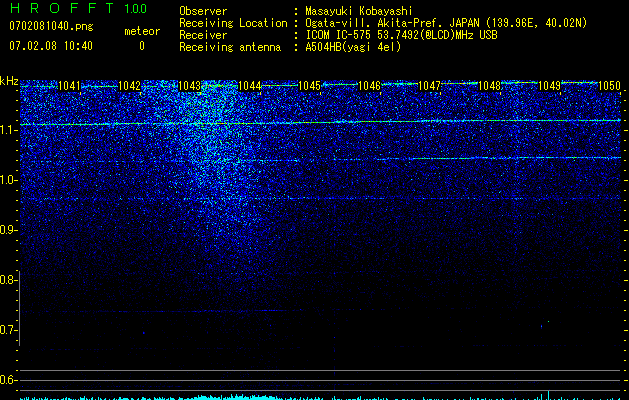
Task: Click the 1050 time marker
Action: click(609, 86)
